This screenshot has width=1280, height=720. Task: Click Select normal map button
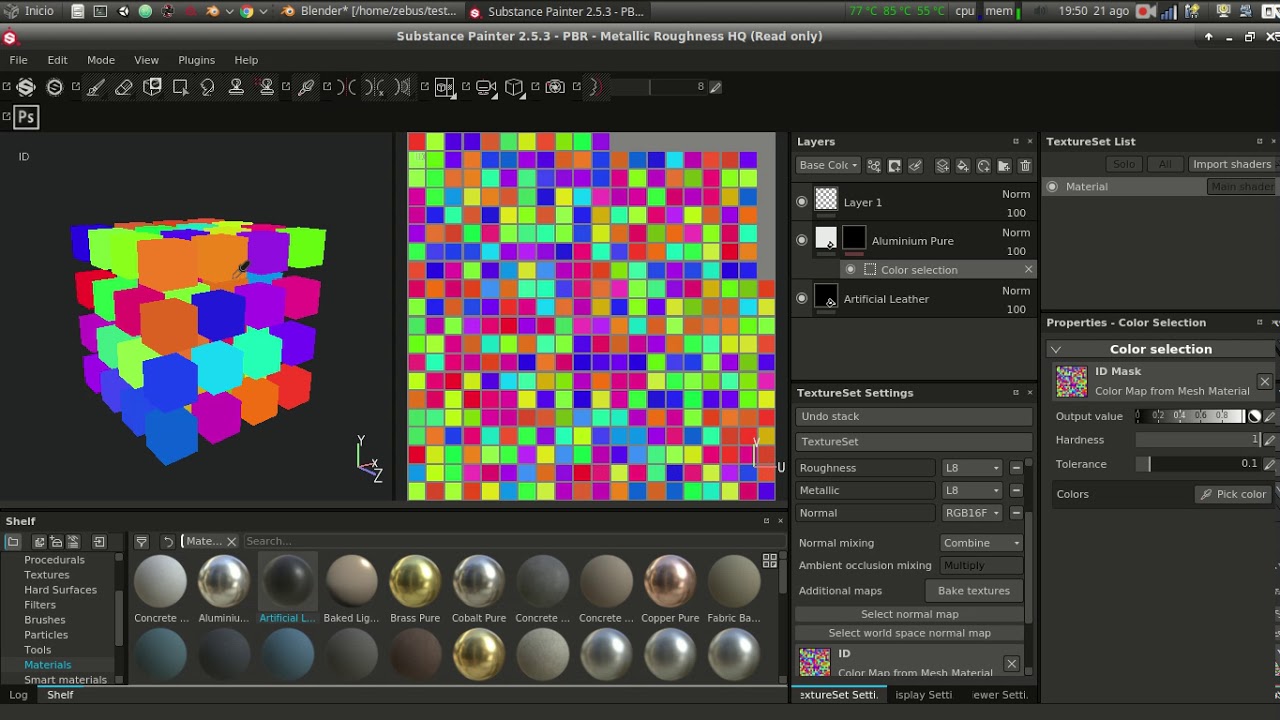[x=910, y=614]
